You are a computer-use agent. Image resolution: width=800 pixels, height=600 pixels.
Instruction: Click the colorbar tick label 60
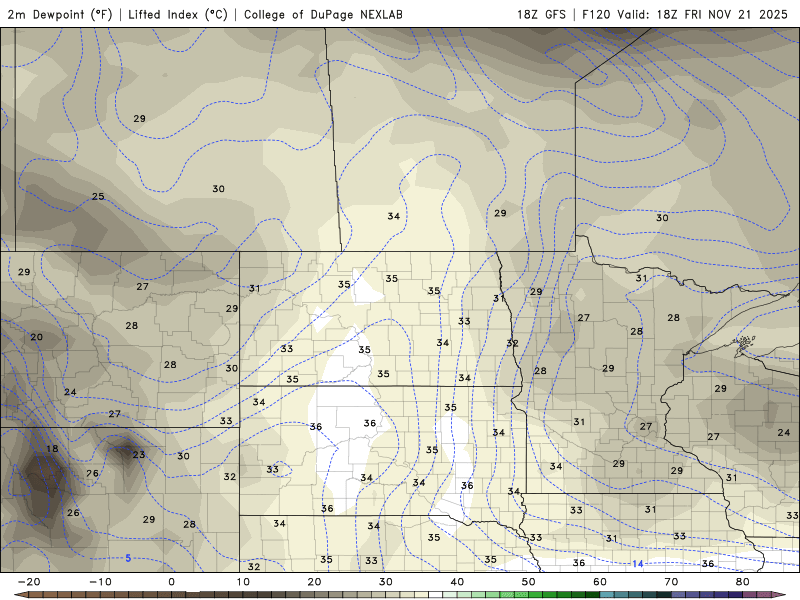coord(600,582)
